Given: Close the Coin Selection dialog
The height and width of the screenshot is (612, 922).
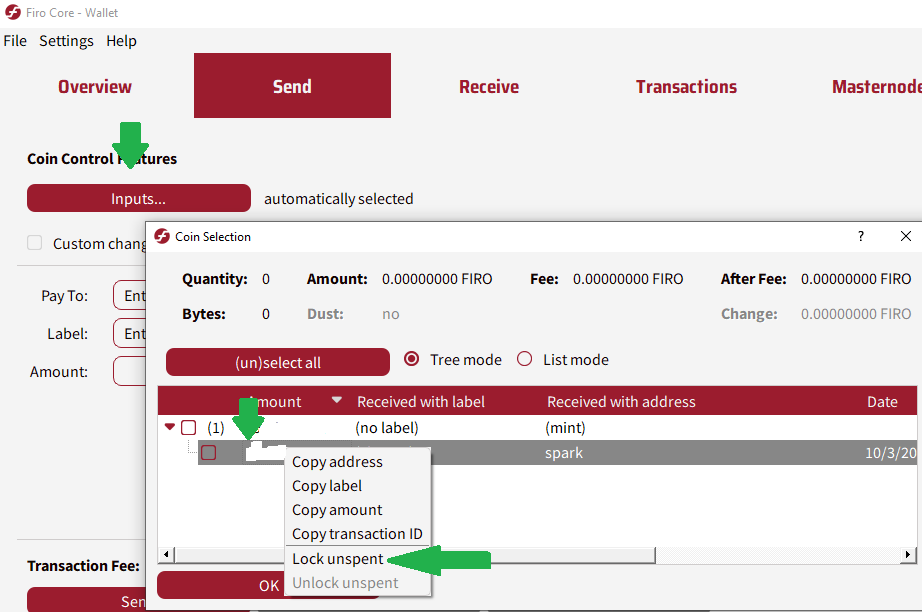Looking at the screenshot, I should tap(905, 237).
